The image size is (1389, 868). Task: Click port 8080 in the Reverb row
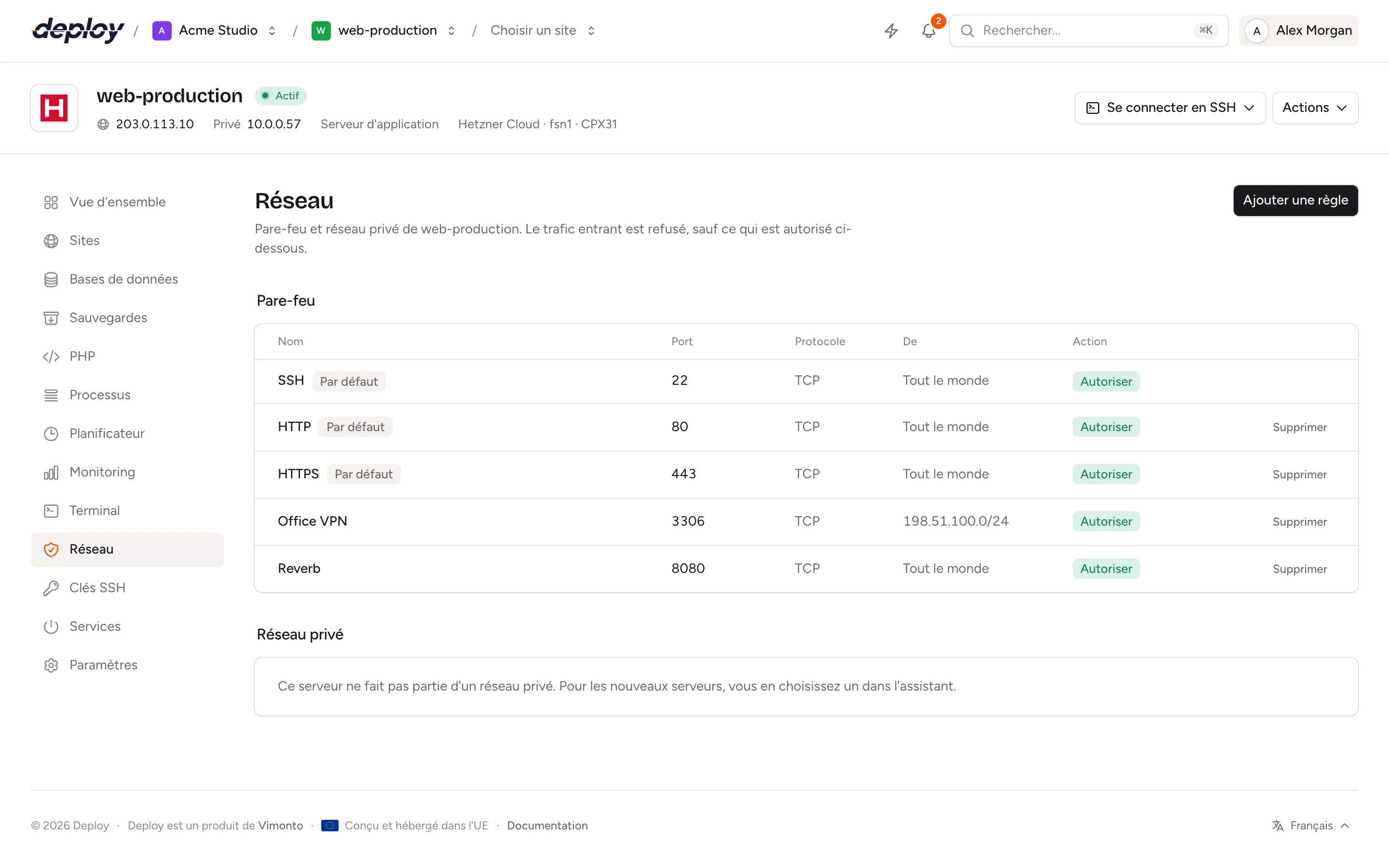pyautogui.click(x=688, y=569)
